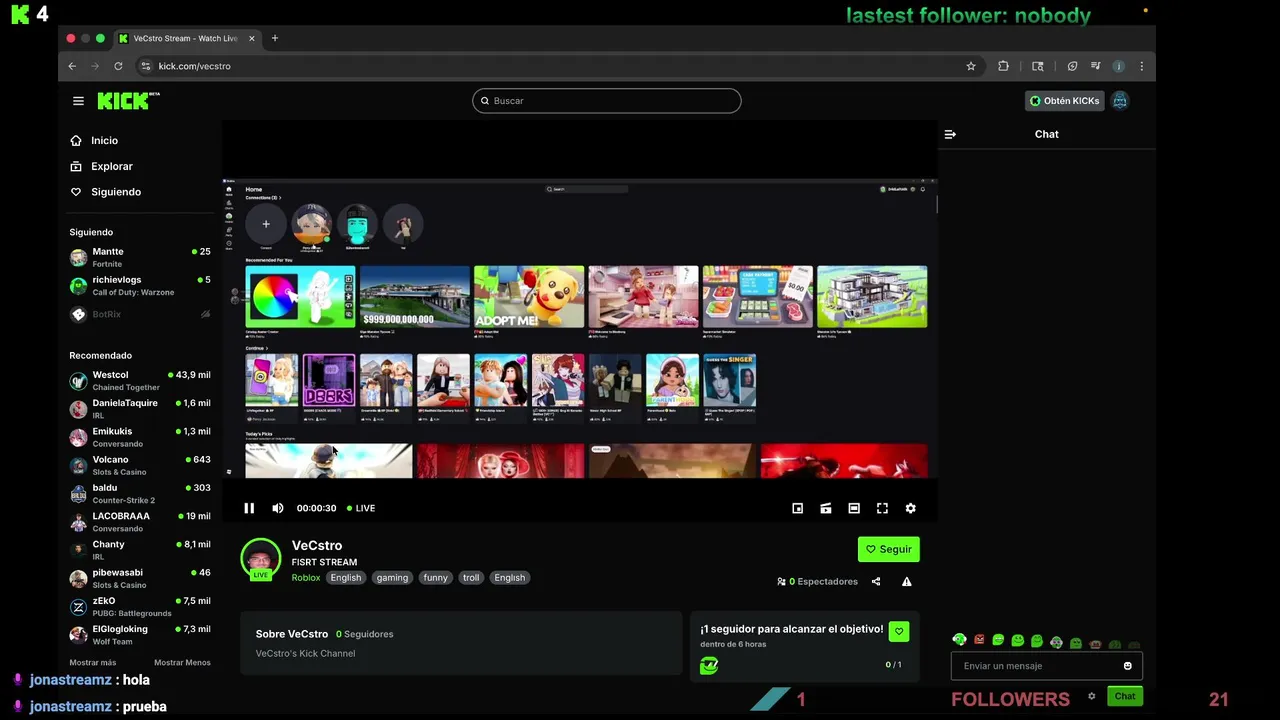Collapse the chat panel

(x=950, y=134)
